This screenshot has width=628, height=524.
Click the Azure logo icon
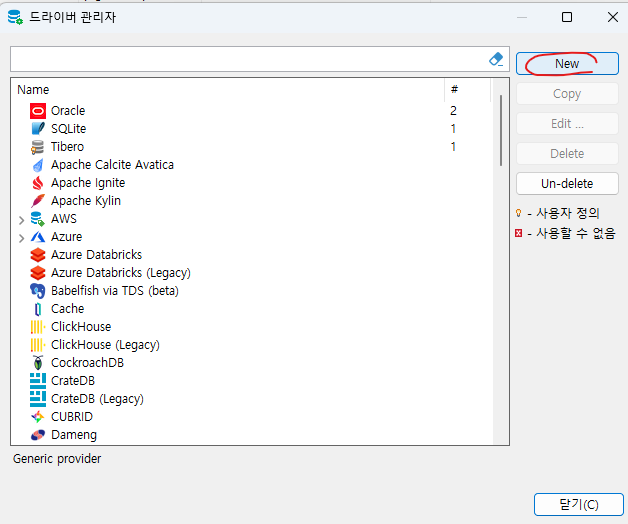point(38,237)
